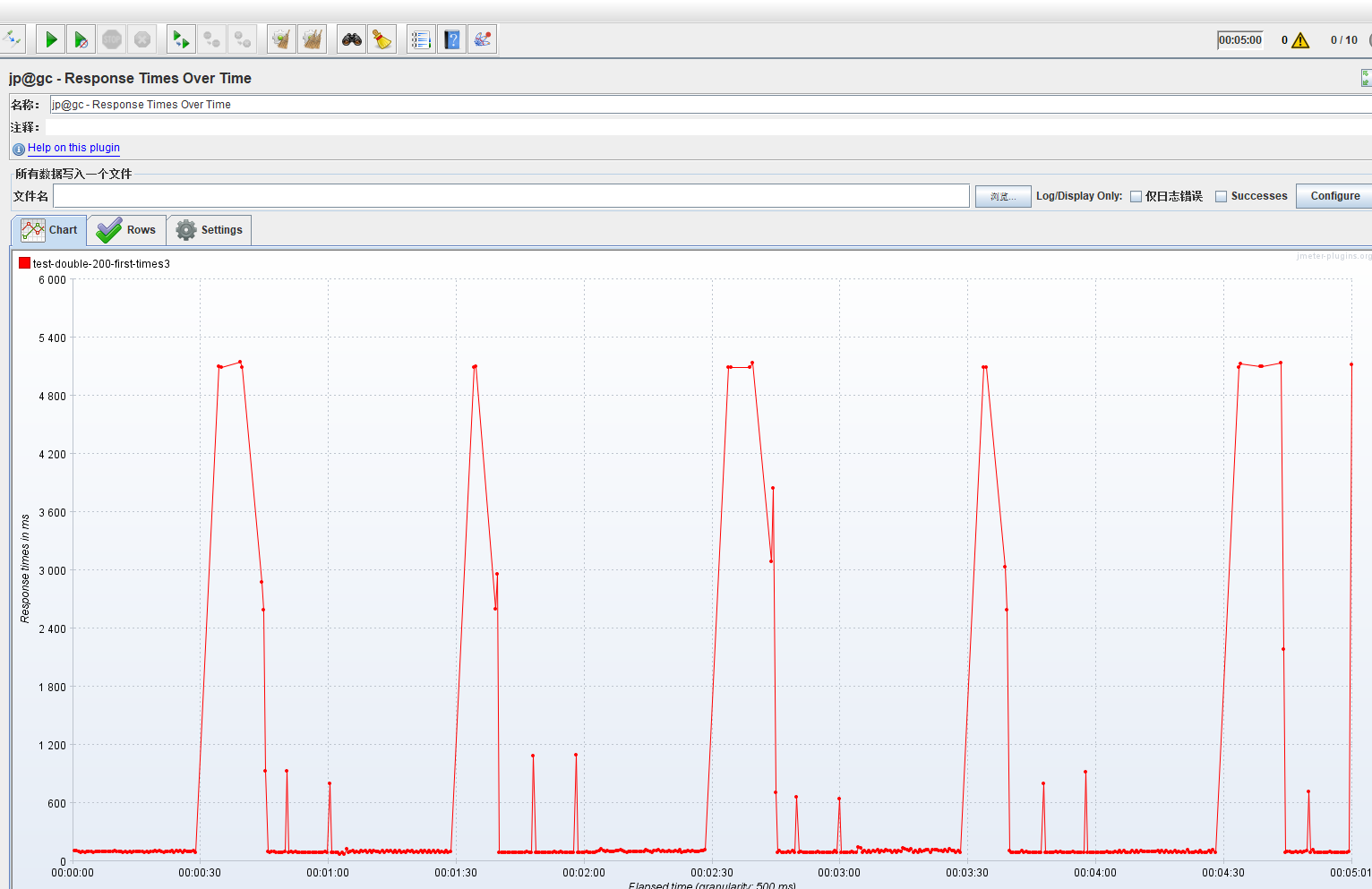Start the test with green Play icon
Image resolution: width=1372 pixels, height=889 pixels.
[51, 39]
